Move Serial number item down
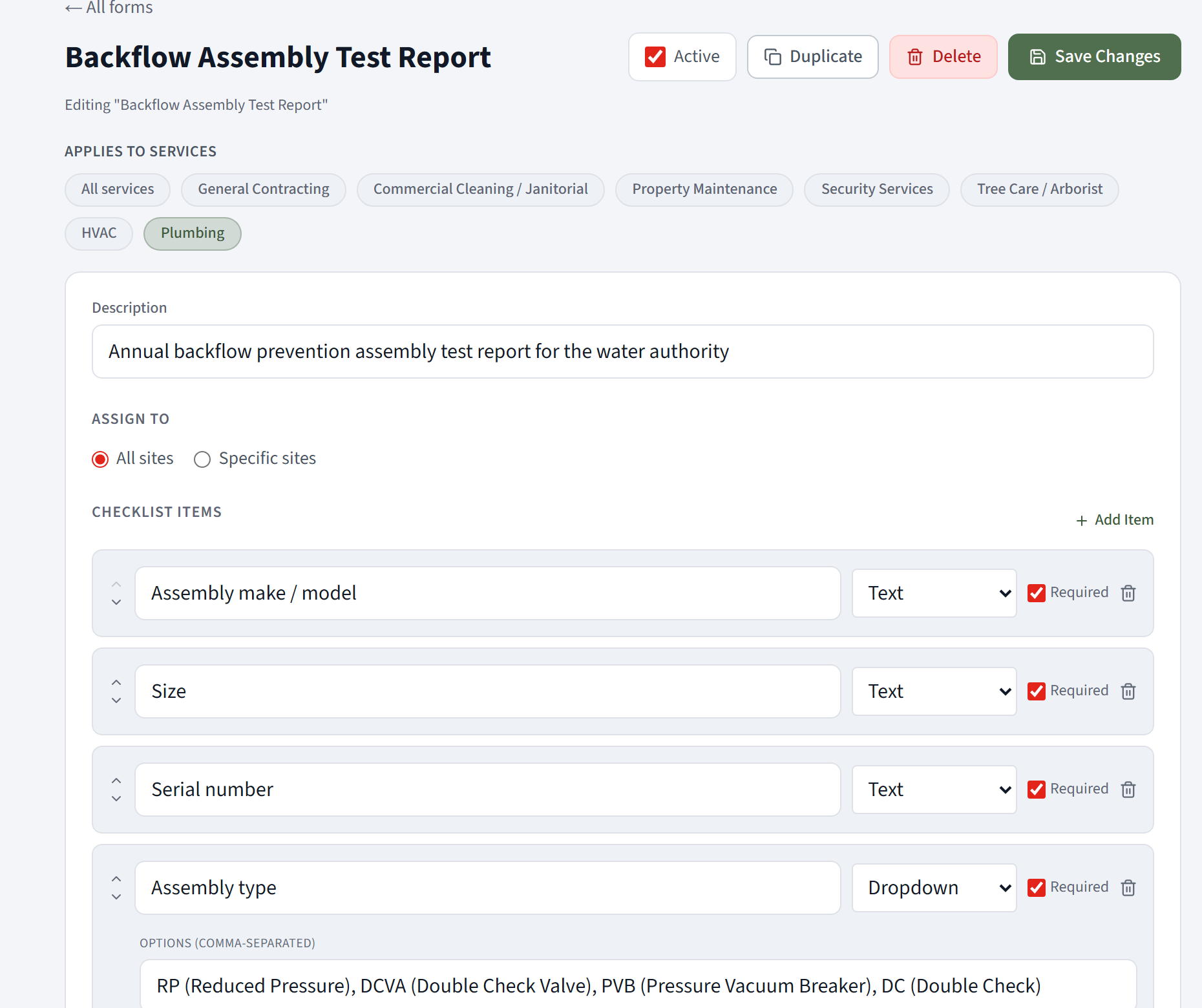 [116, 799]
